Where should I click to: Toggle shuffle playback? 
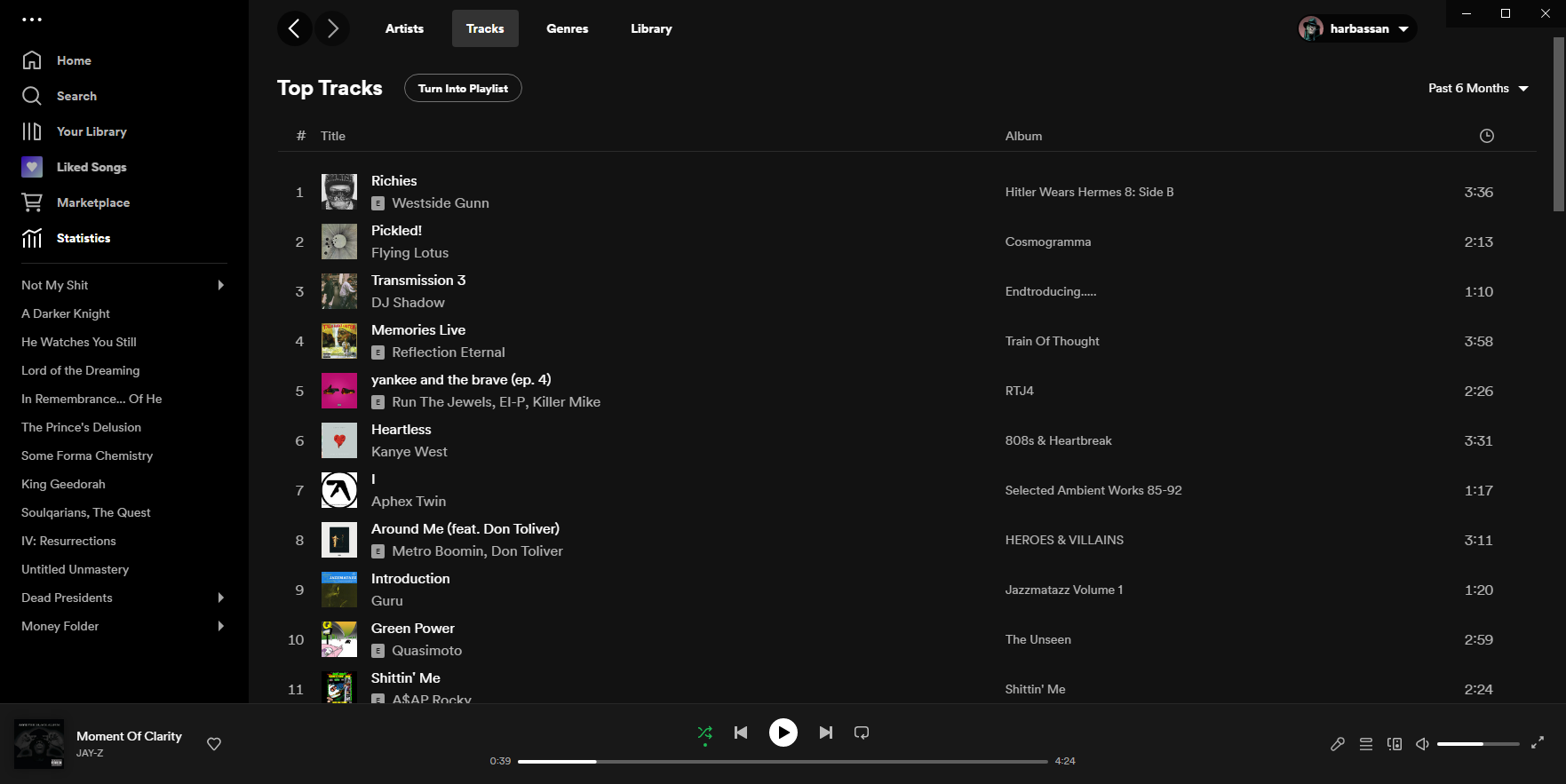(704, 733)
